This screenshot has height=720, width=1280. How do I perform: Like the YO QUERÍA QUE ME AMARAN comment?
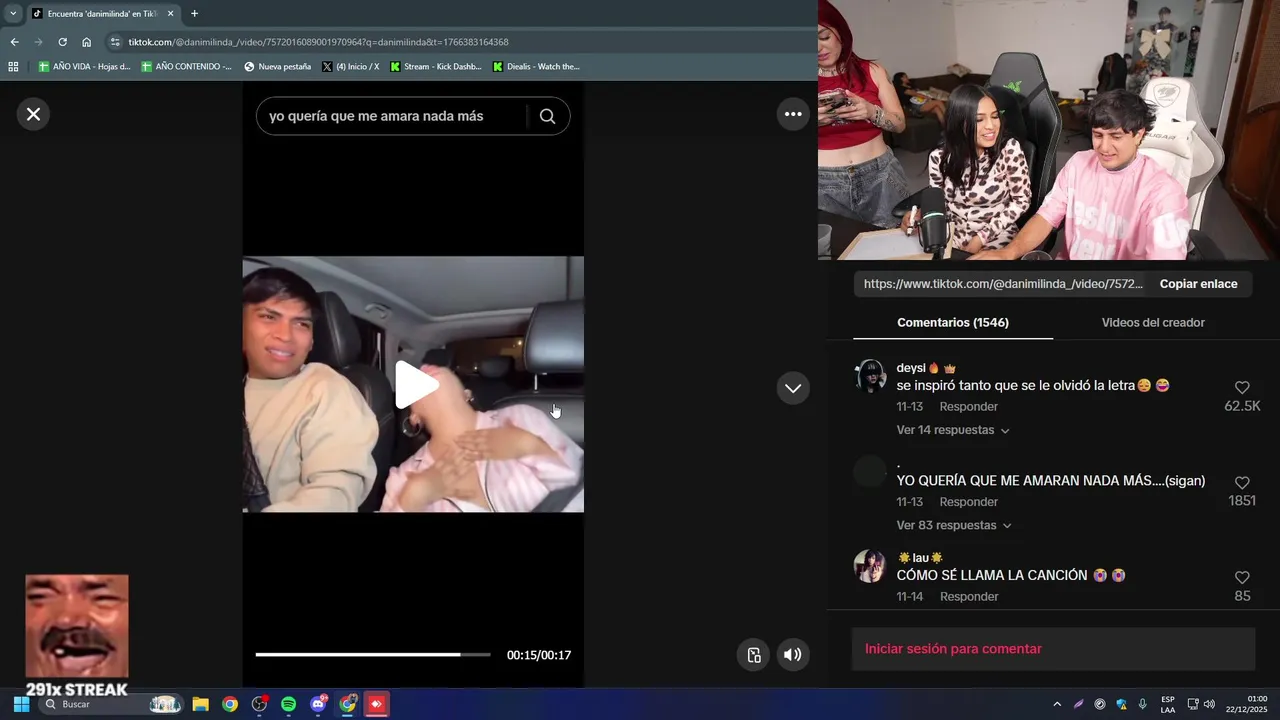coord(1242,482)
